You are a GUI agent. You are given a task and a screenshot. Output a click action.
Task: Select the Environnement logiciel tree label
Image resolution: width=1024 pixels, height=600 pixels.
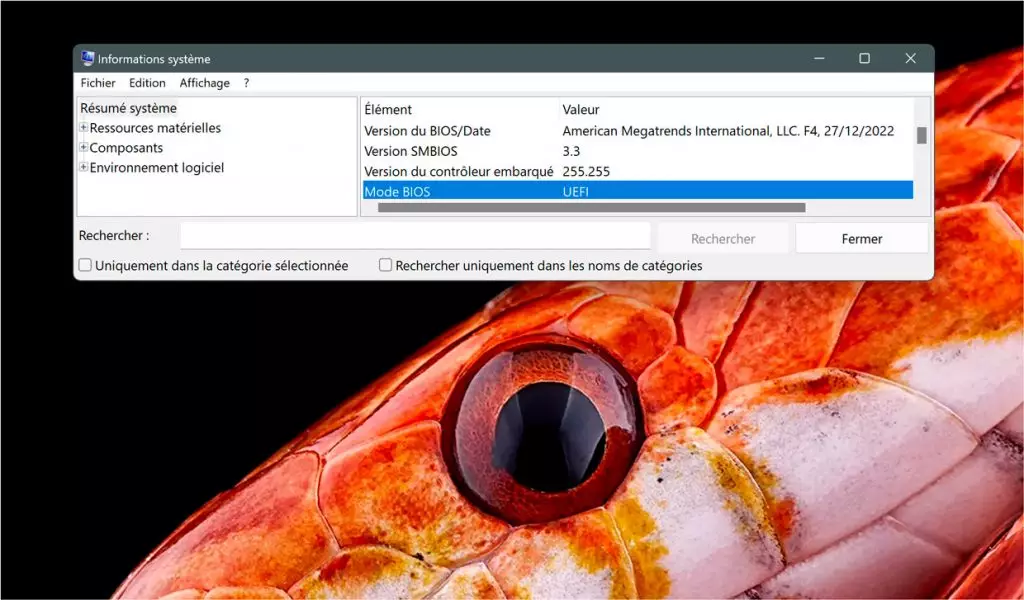coord(157,168)
